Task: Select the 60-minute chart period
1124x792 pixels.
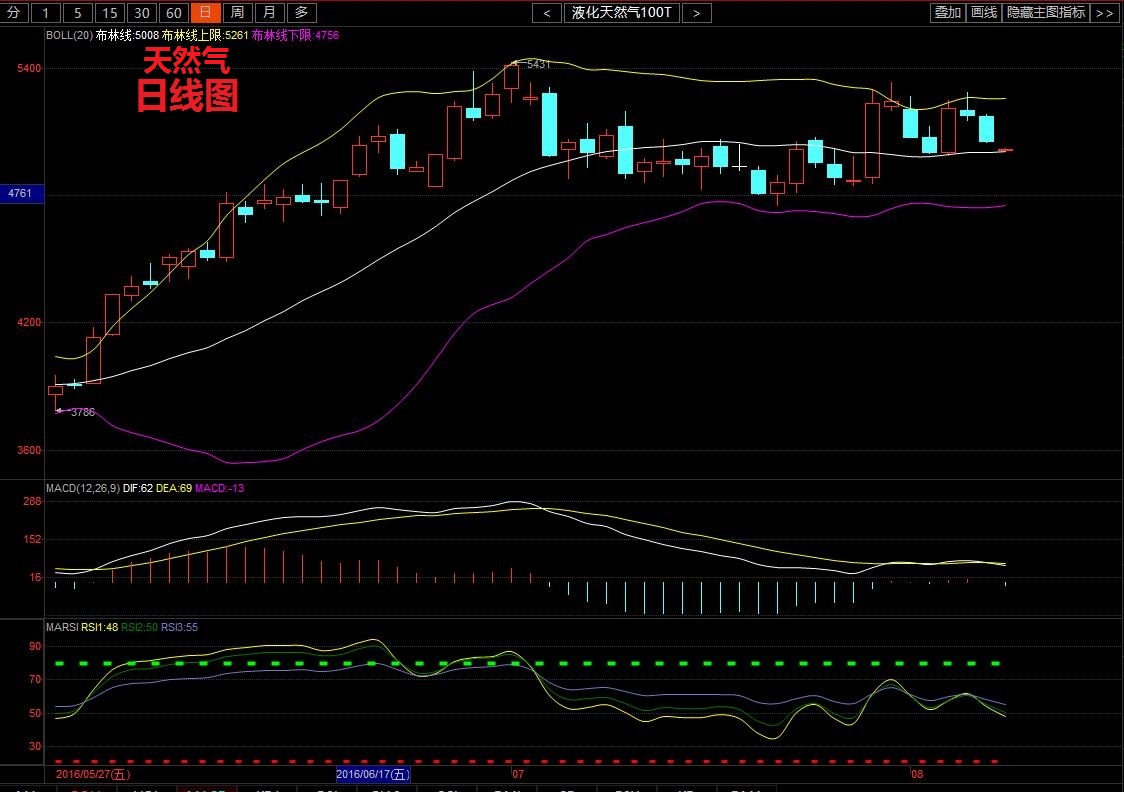Action: click(174, 12)
